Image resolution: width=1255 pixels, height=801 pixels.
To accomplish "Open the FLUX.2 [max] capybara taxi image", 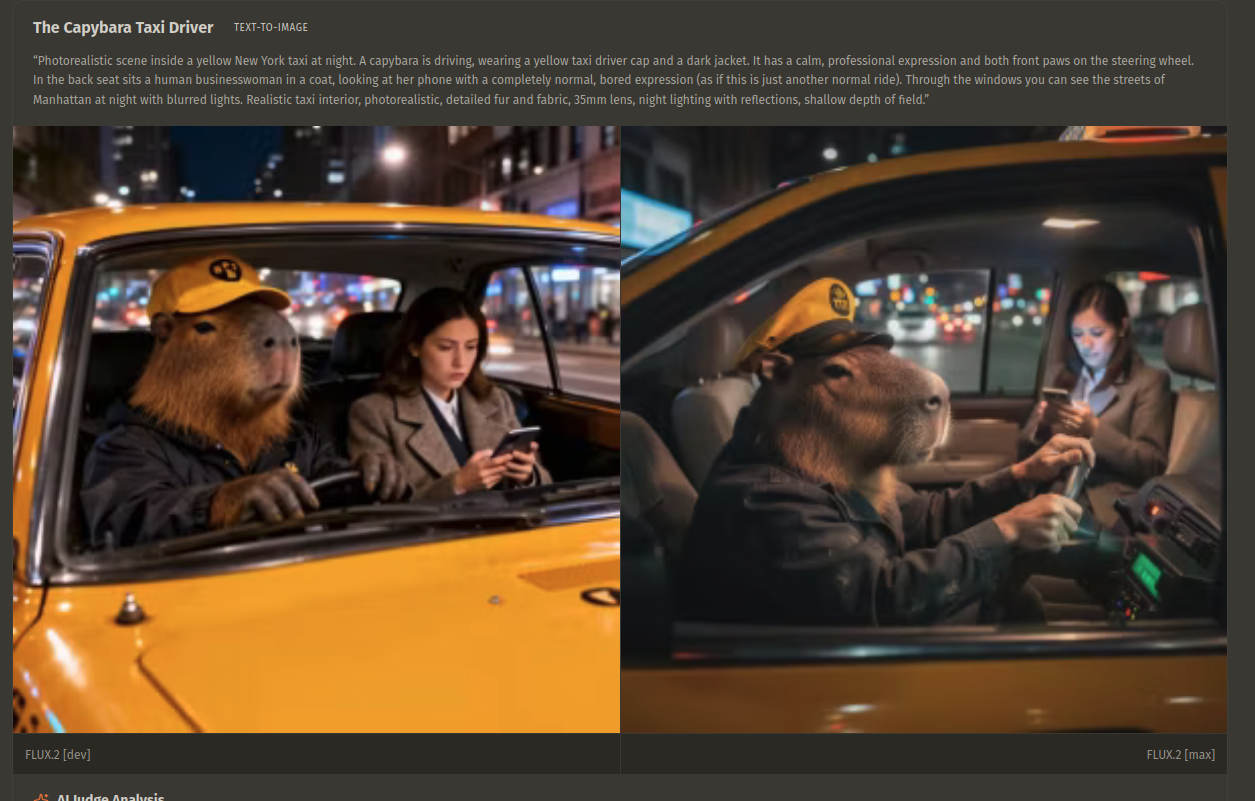I will click(924, 430).
